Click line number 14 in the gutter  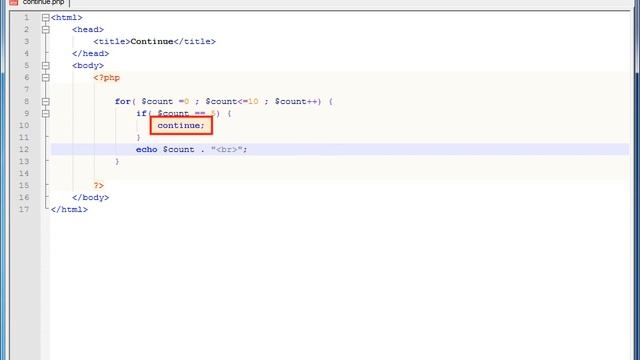(x=24, y=173)
